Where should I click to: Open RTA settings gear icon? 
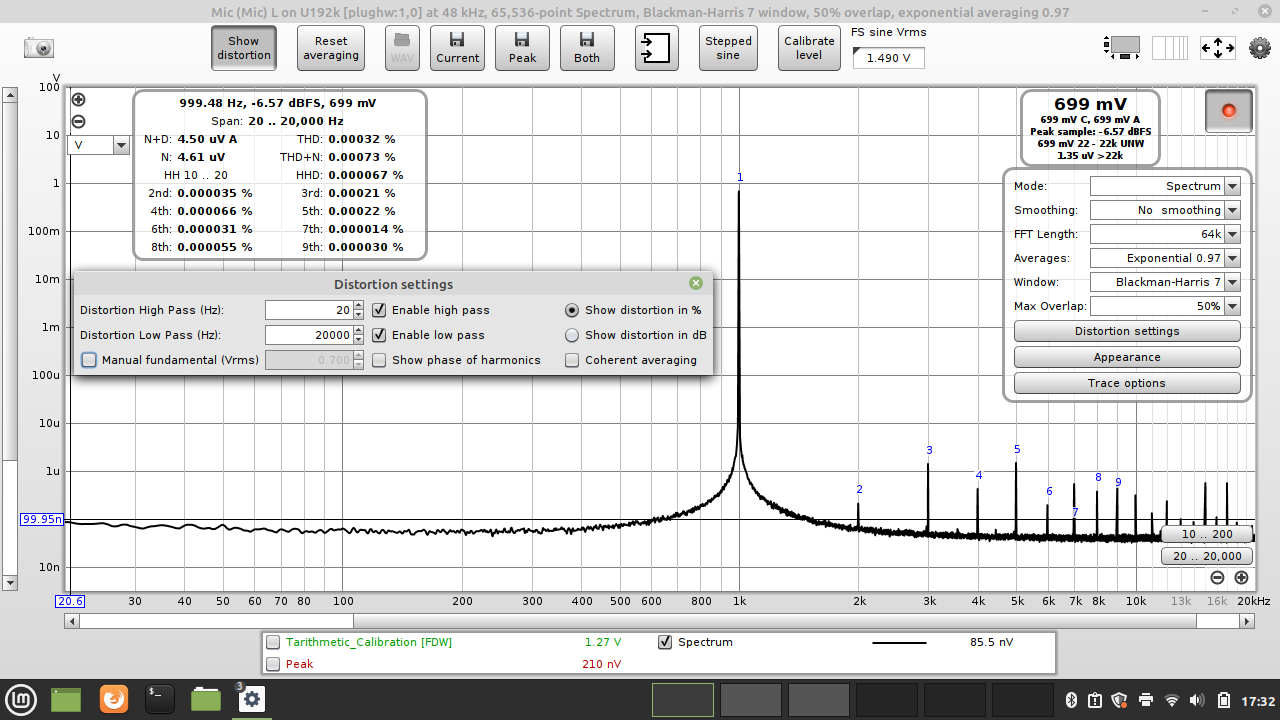tap(1260, 47)
